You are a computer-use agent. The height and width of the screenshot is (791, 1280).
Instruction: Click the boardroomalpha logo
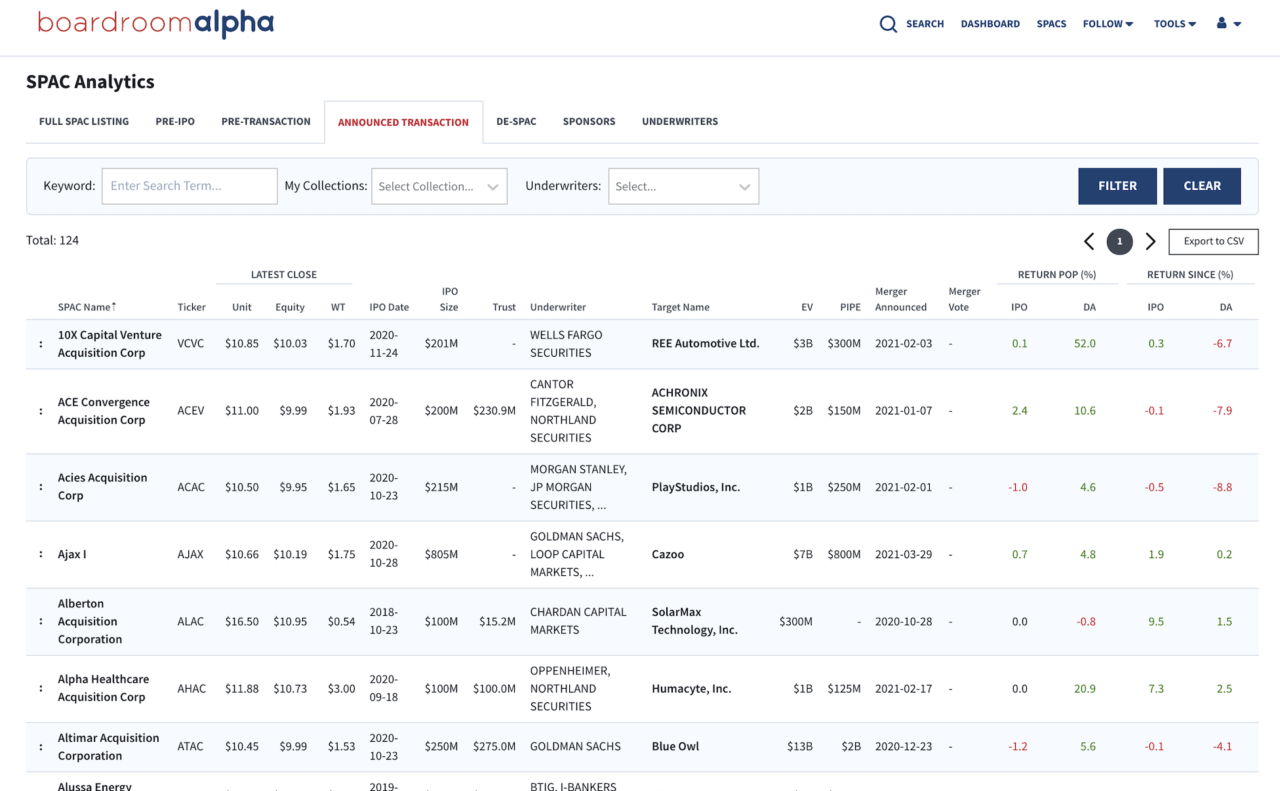[155, 22]
